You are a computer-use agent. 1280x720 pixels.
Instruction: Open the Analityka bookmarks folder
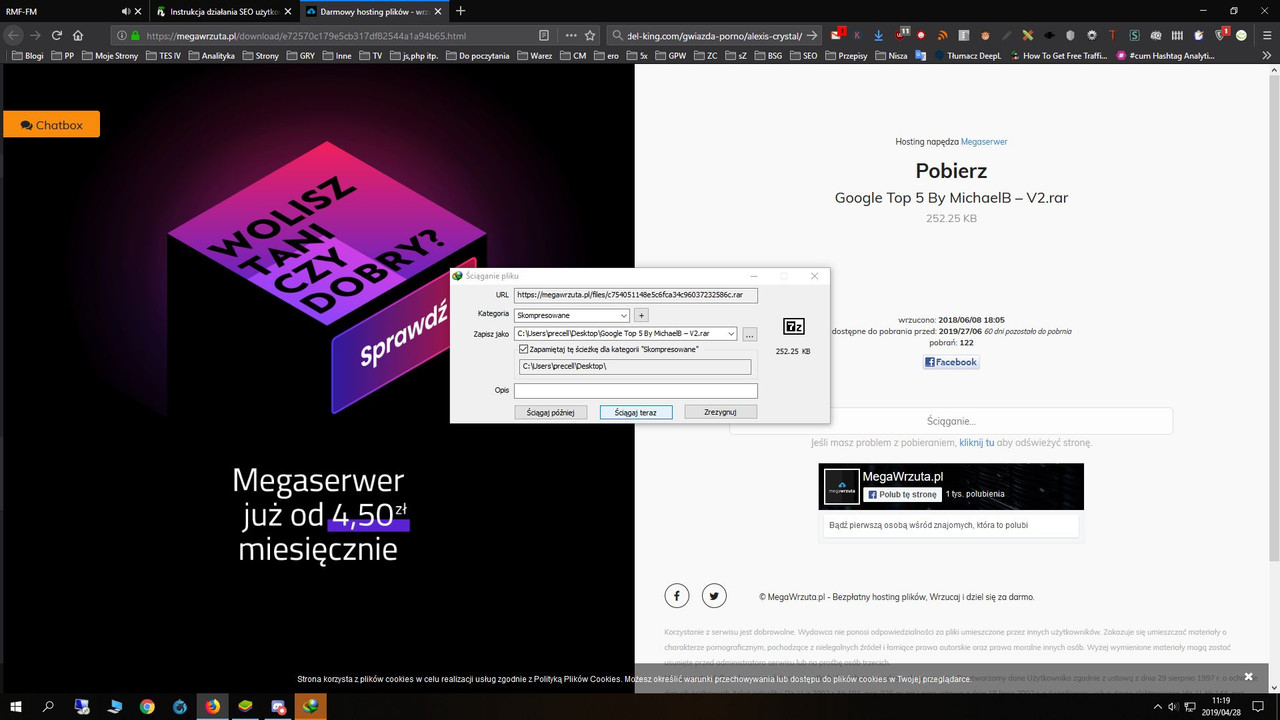[x=210, y=56]
